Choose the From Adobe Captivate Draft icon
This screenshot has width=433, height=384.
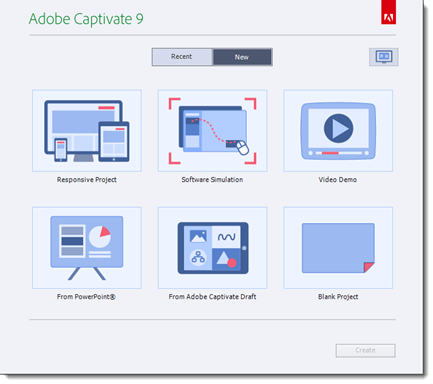point(212,248)
